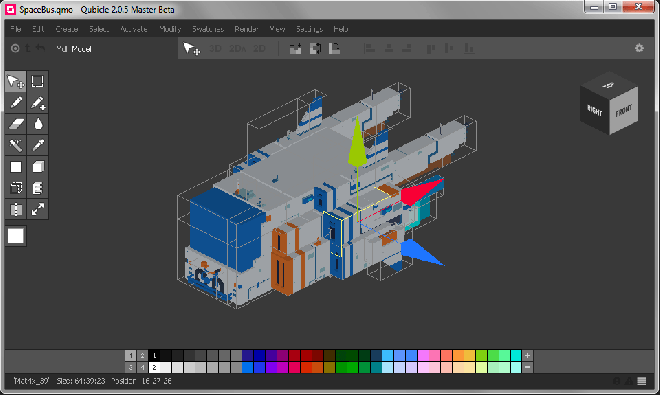The image size is (660, 395).
Task: Switch to 2DA edit mode
Action: 237,49
